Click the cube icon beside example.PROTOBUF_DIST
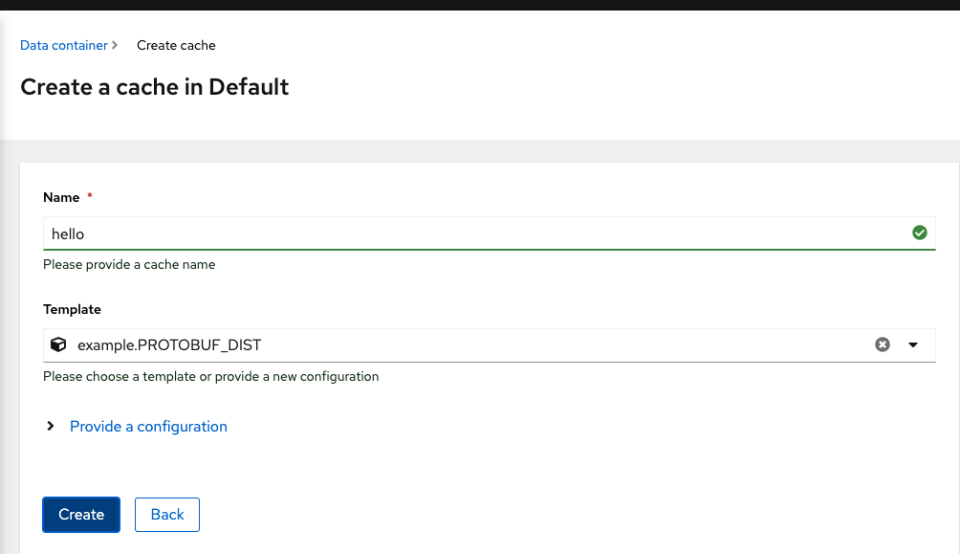The width and height of the screenshot is (960, 554). point(58,345)
